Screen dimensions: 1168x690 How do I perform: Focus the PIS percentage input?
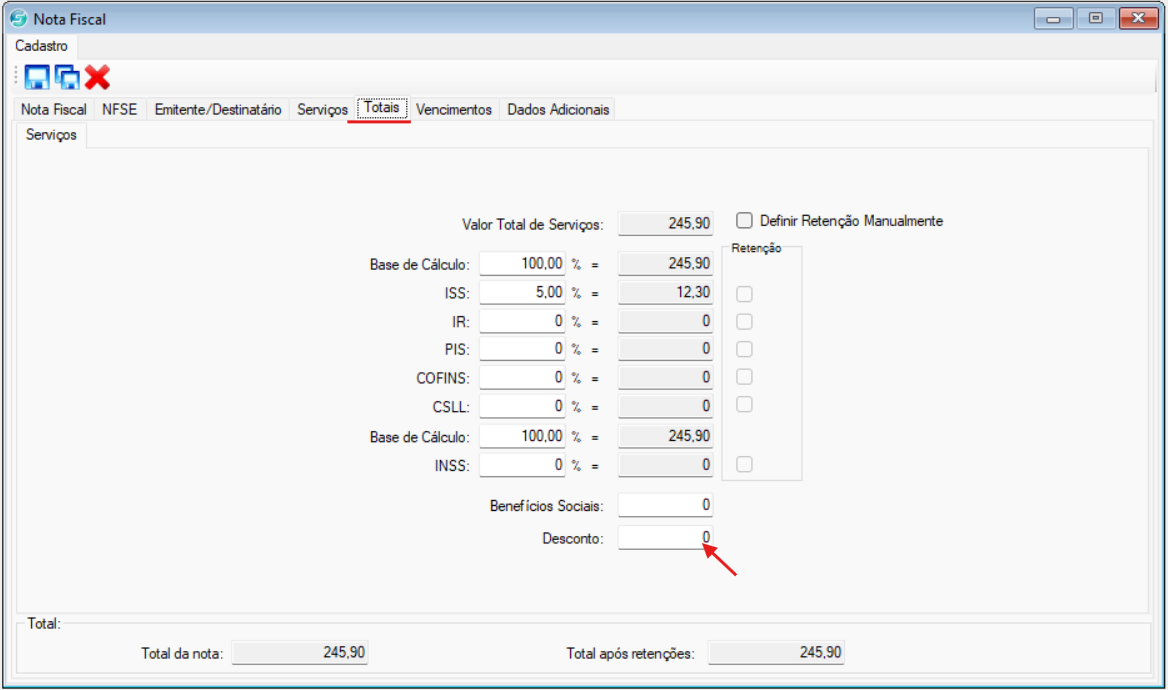(522, 349)
